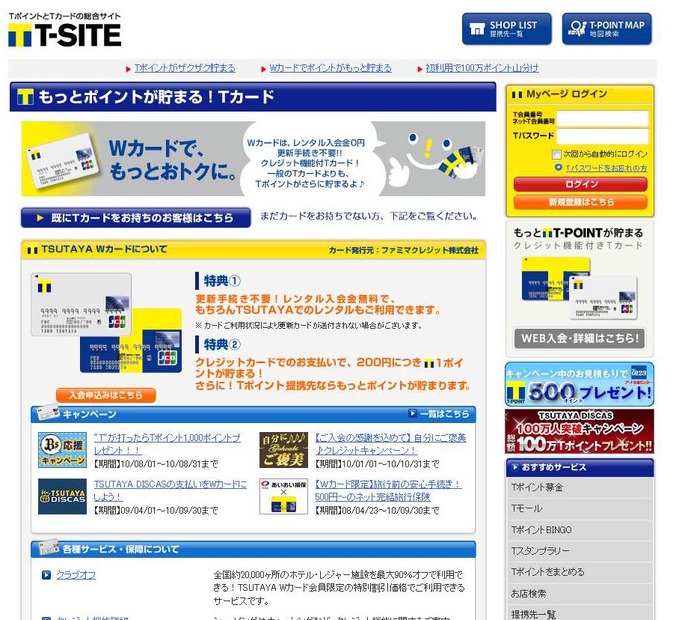Image resolution: width=673 pixels, height=620 pixels.
Task: Select お店検索 in おすすめサービス
Action: click(580, 593)
